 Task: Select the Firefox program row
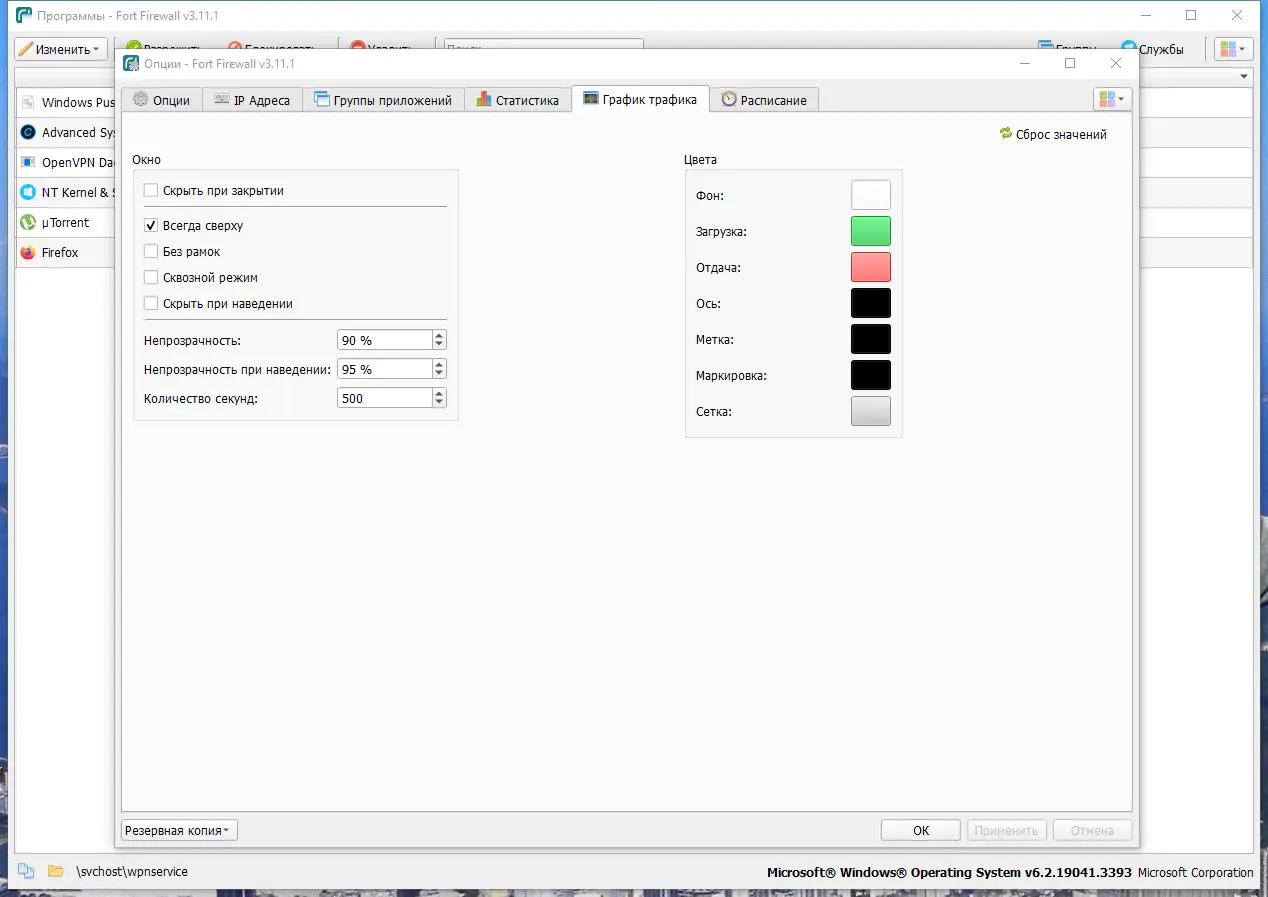[x=66, y=252]
